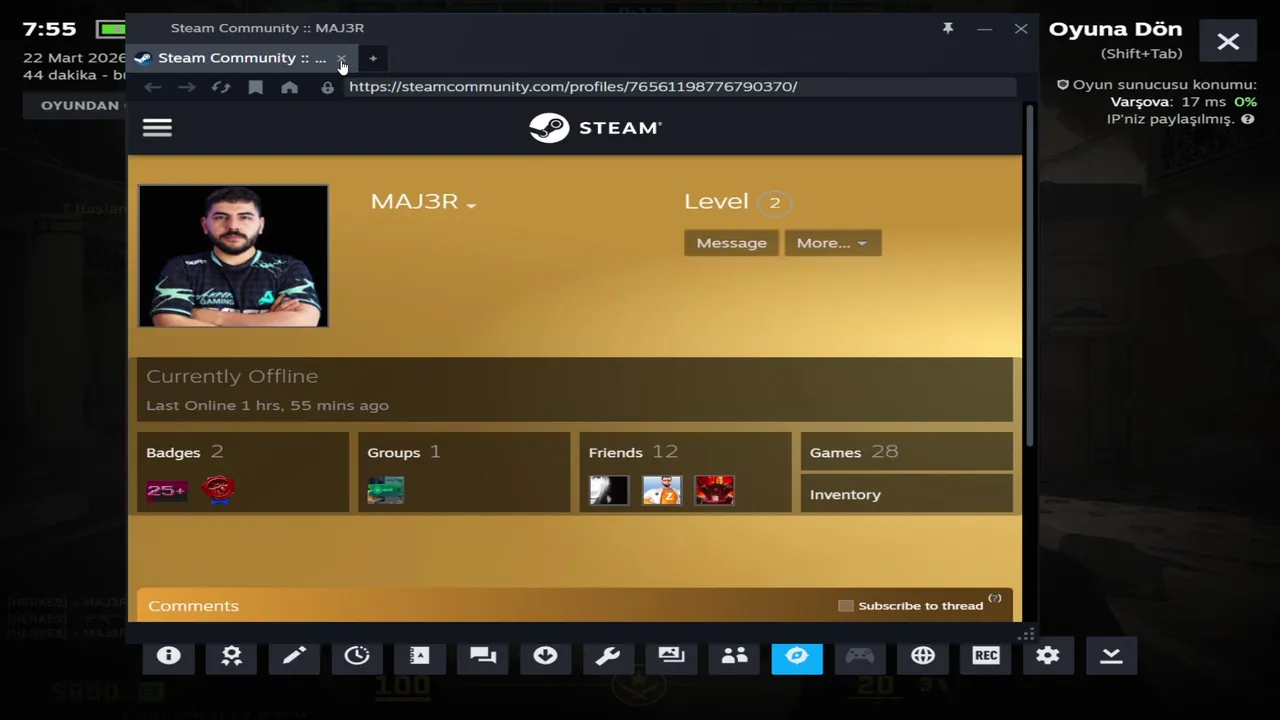Click the window resize grip corner
Viewport: 1280px width, 720px height.
1027,635
